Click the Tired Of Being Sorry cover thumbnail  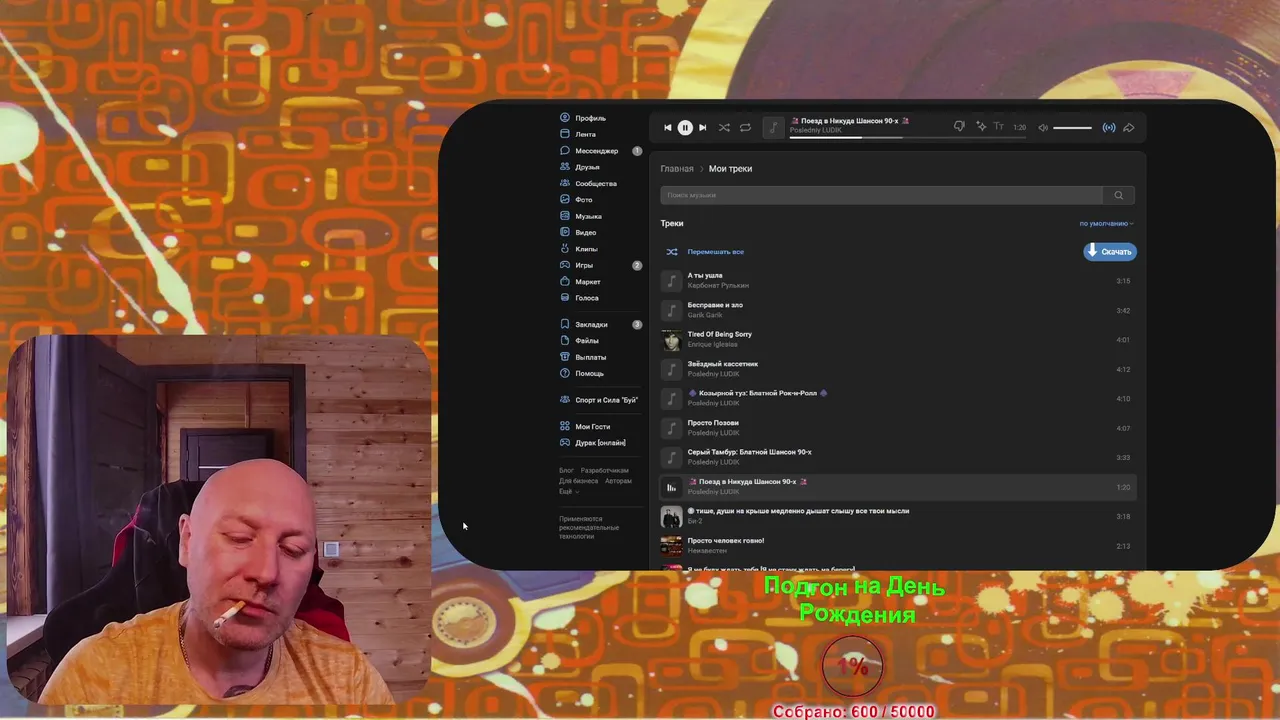[x=671, y=340]
